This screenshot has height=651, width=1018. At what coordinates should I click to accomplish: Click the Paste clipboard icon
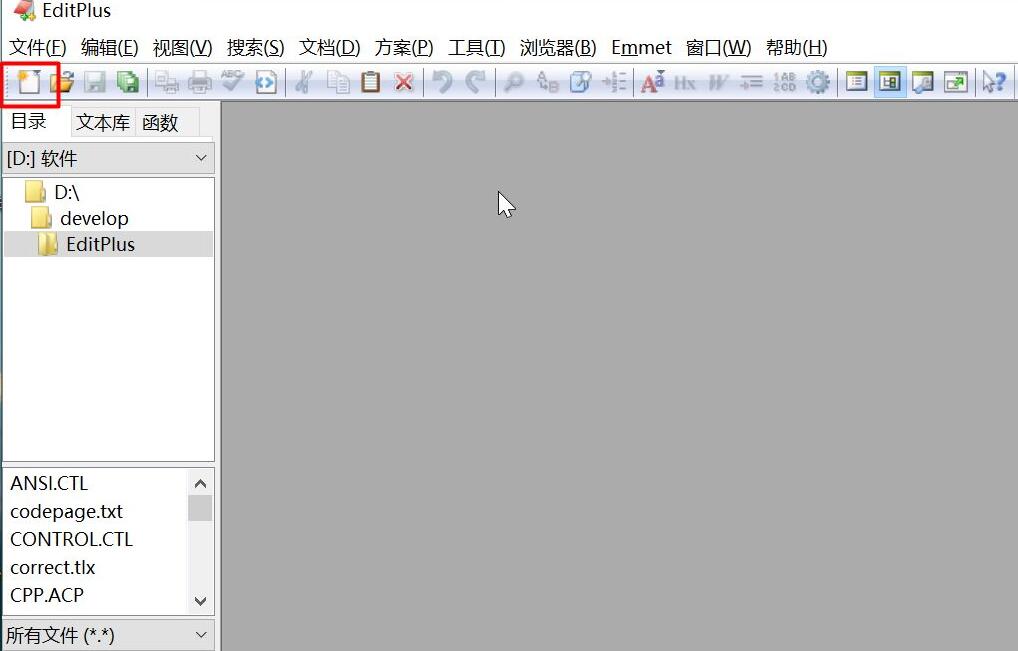(x=370, y=82)
